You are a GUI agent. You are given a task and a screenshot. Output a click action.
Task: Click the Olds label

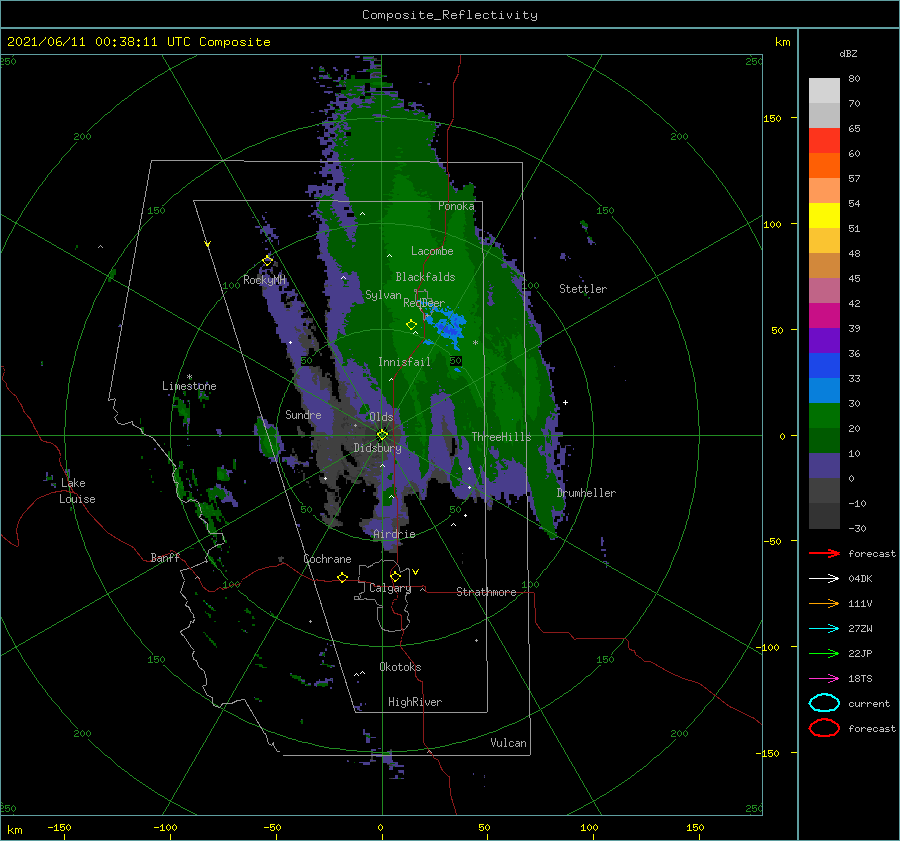pos(381,417)
